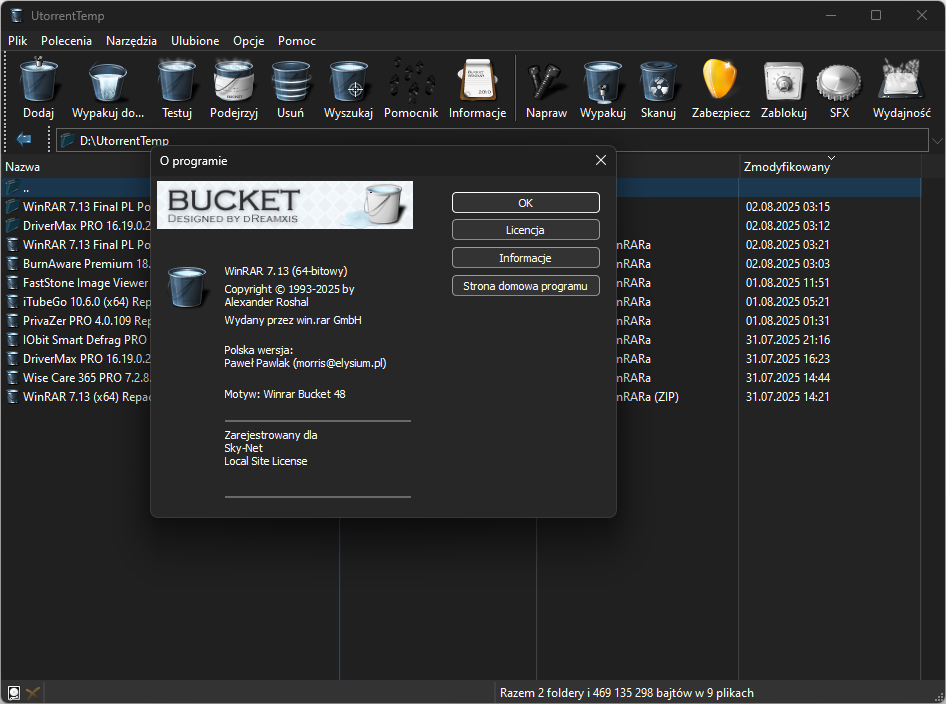Open the Podejrzyj viewer icon
This screenshot has height=704, width=946.
(x=234, y=80)
